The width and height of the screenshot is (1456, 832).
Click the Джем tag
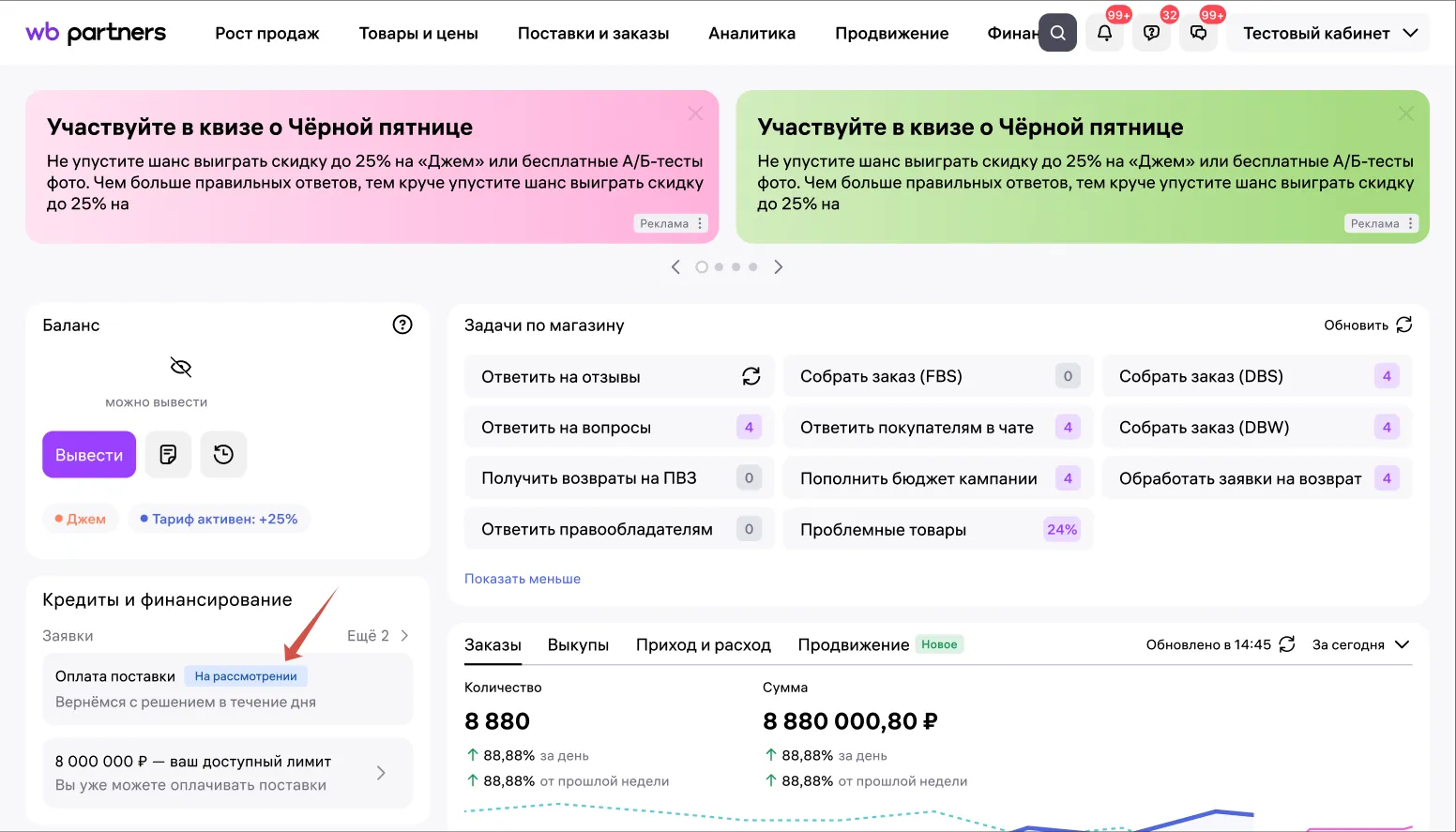coord(81,519)
